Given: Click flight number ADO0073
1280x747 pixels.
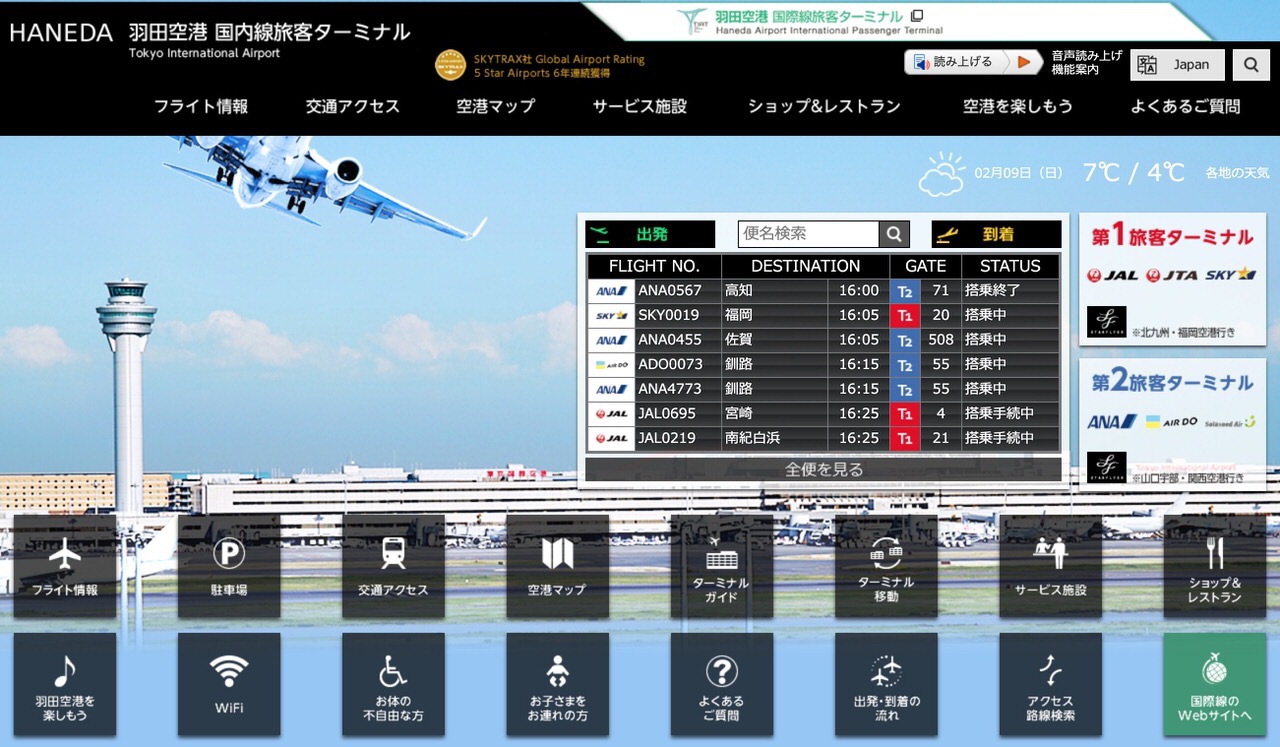Looking at the screenshot, I should pos(670,364).
